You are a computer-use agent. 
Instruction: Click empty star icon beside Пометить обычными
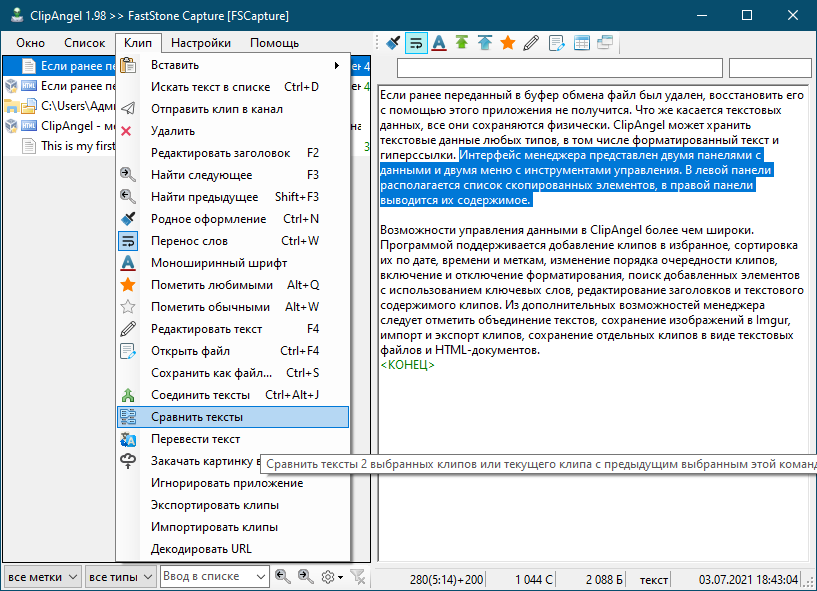[128, 306]
